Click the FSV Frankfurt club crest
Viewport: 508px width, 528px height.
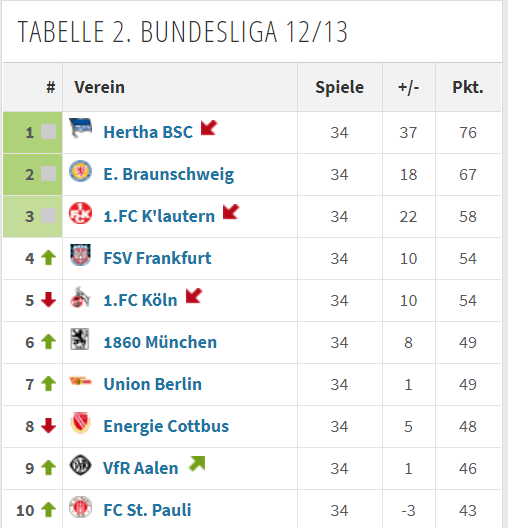click(x=80, y=255)
